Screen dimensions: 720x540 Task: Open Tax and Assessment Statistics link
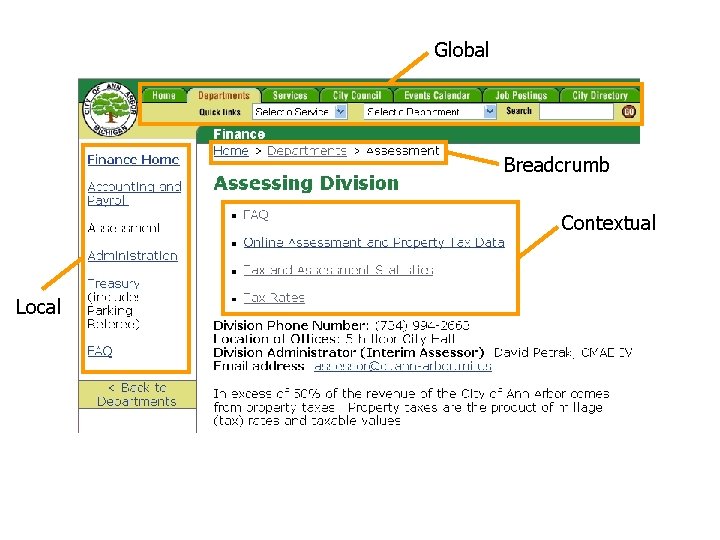[x=338, y=270]
